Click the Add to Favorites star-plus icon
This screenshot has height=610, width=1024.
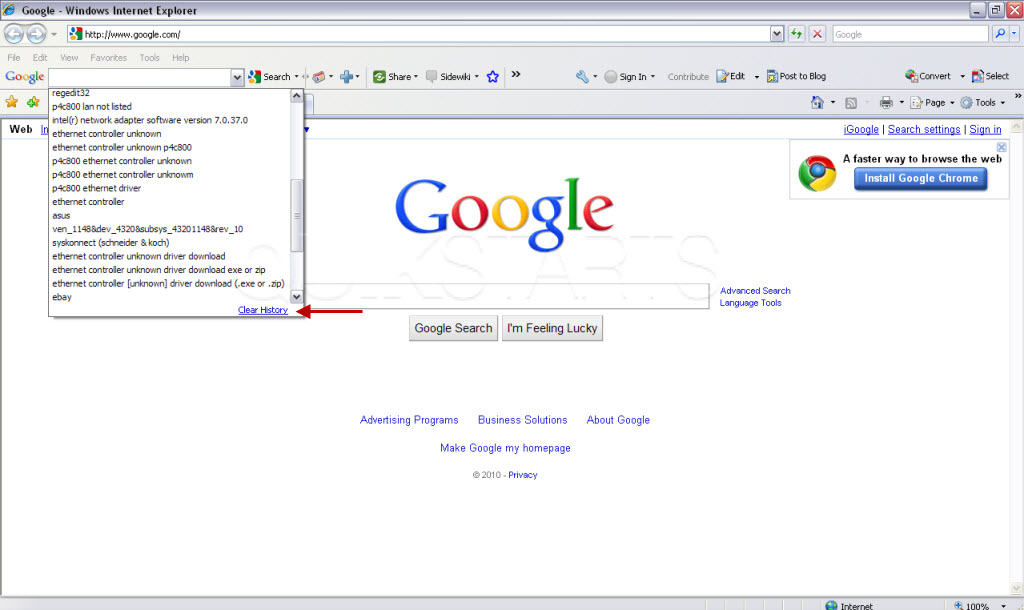coord(33,102)
